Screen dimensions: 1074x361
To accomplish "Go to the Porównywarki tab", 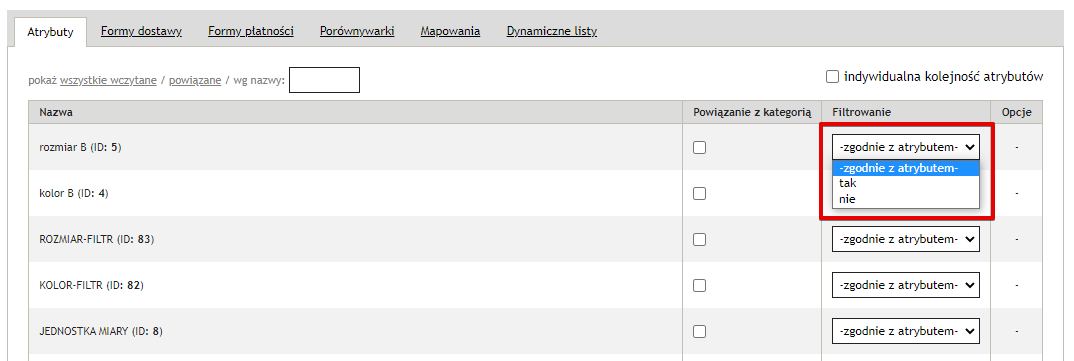I will pyautogui.click(x=357, y=32).
